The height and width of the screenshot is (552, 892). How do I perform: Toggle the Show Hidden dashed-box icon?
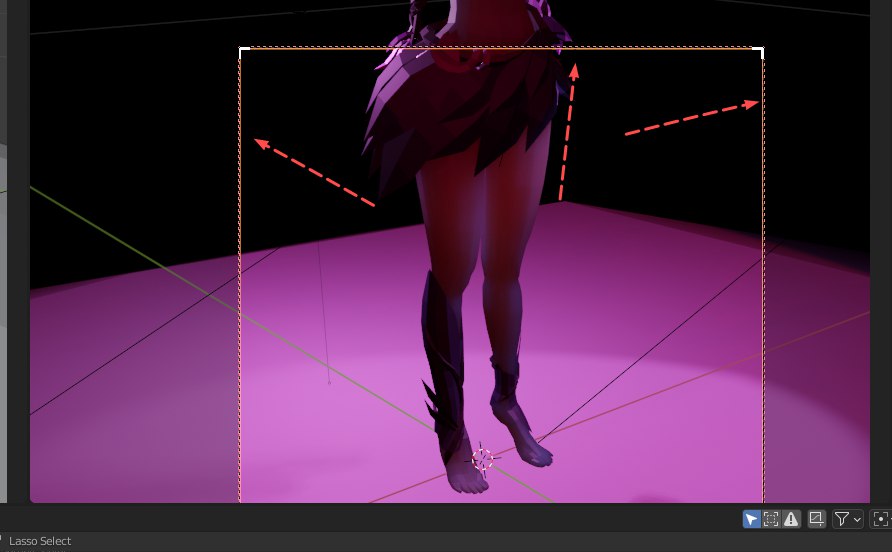click(771, 519)
